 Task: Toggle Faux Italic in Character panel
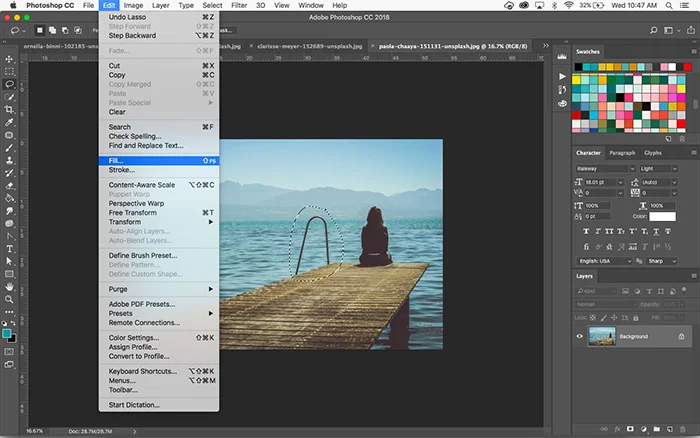[x=598, y=231]
